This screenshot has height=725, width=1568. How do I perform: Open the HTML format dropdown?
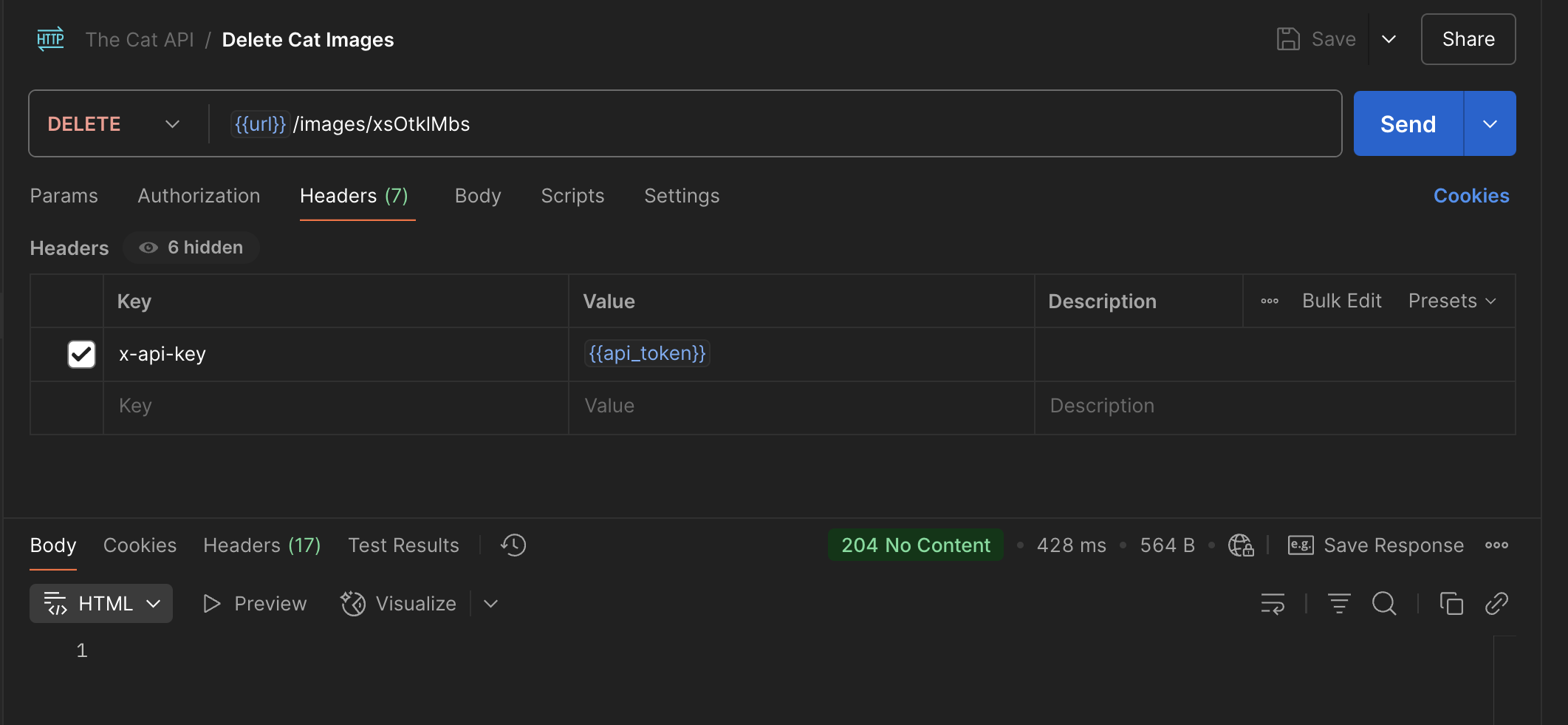click(101, 604)
